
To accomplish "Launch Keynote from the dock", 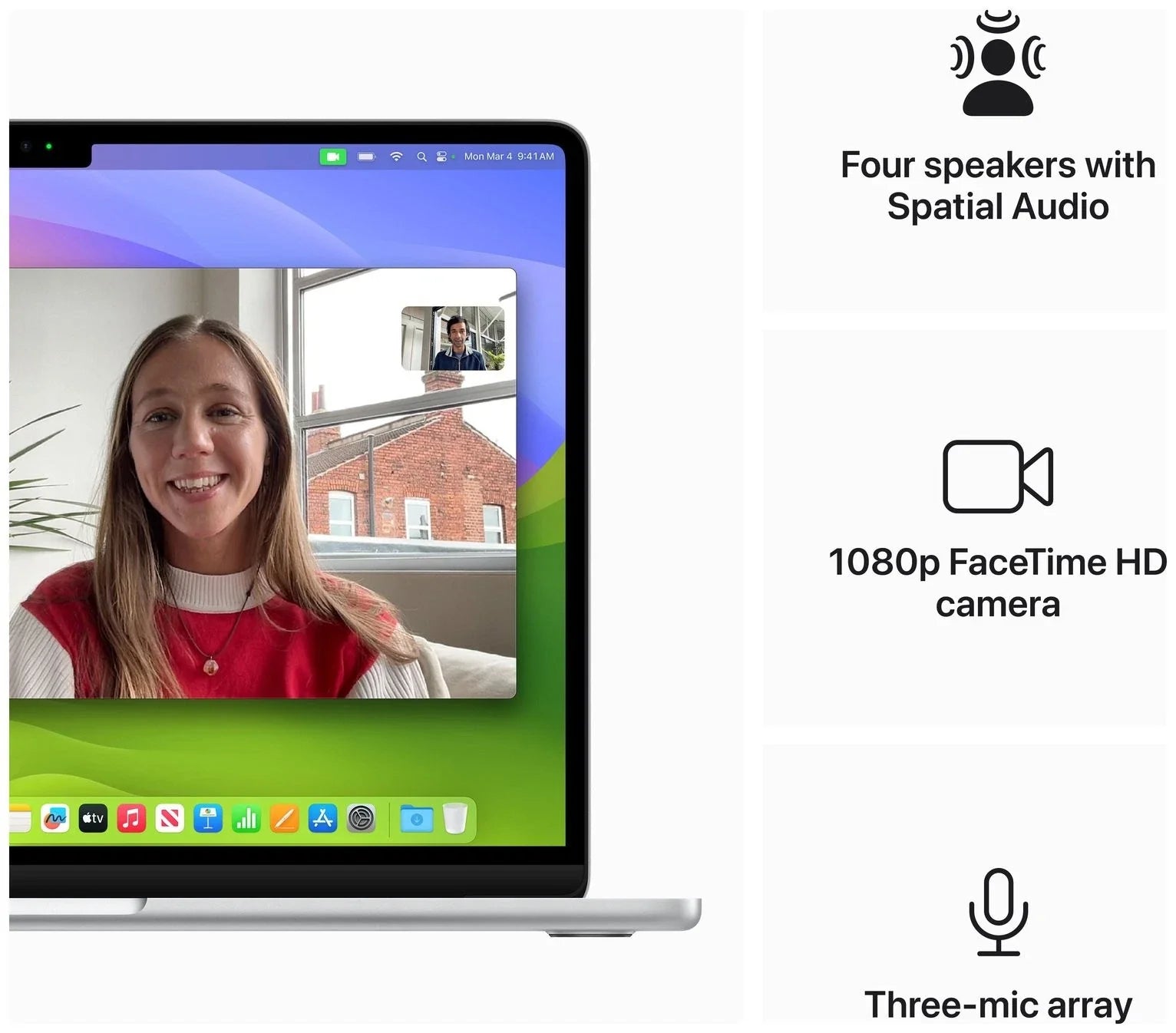I will point(208,819).
